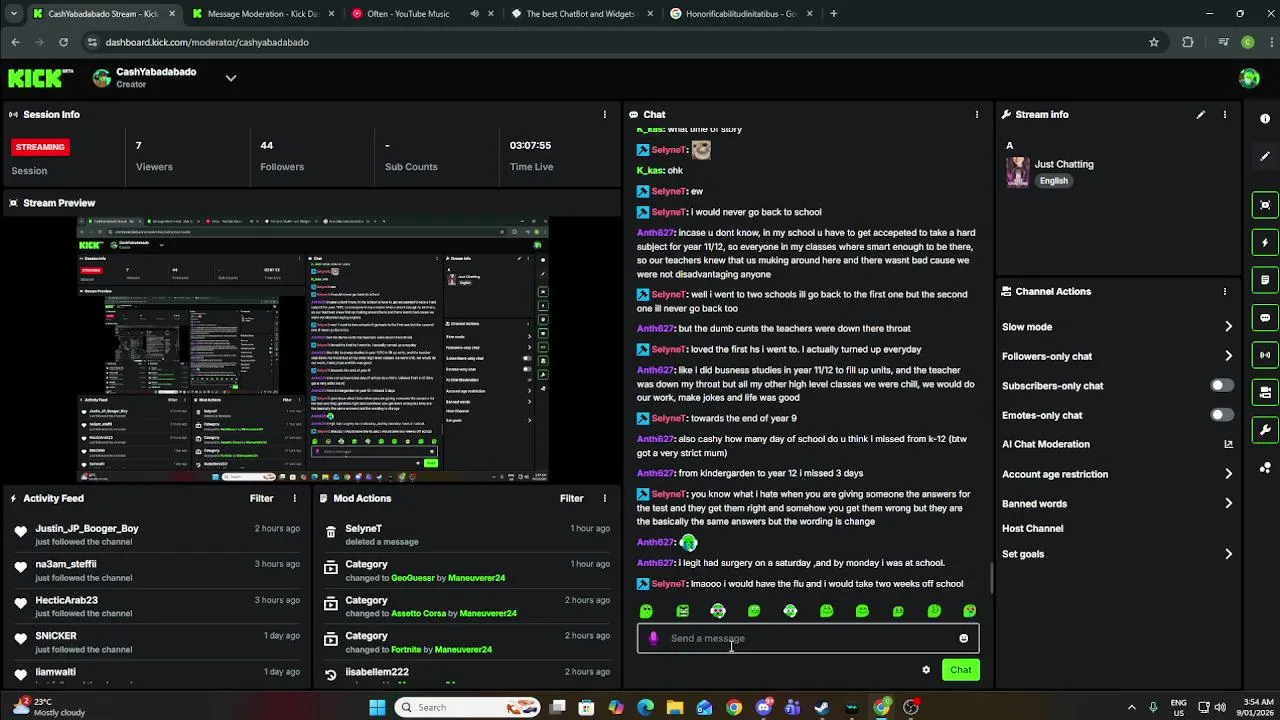Screen dimensions: 1280x720
Task: Open chat settings gear icon
Action: pyautogui.click(x=926, y=670)
